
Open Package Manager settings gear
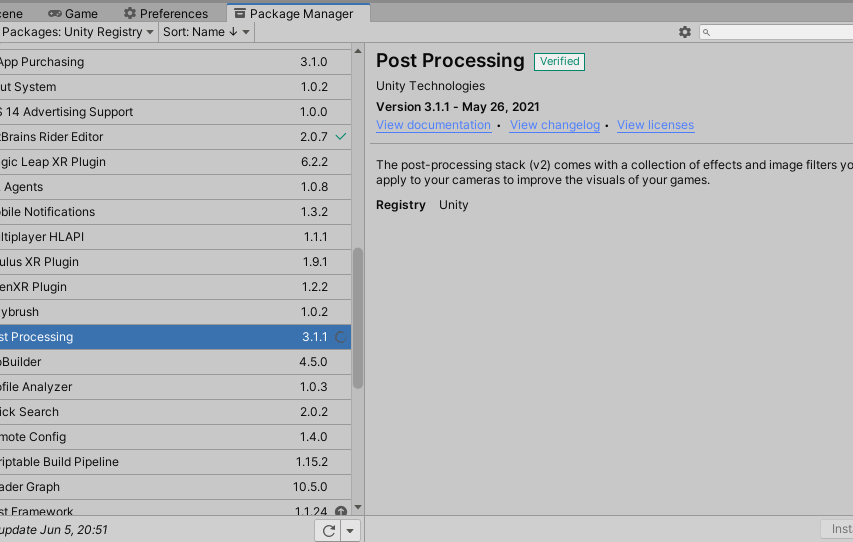685,32
